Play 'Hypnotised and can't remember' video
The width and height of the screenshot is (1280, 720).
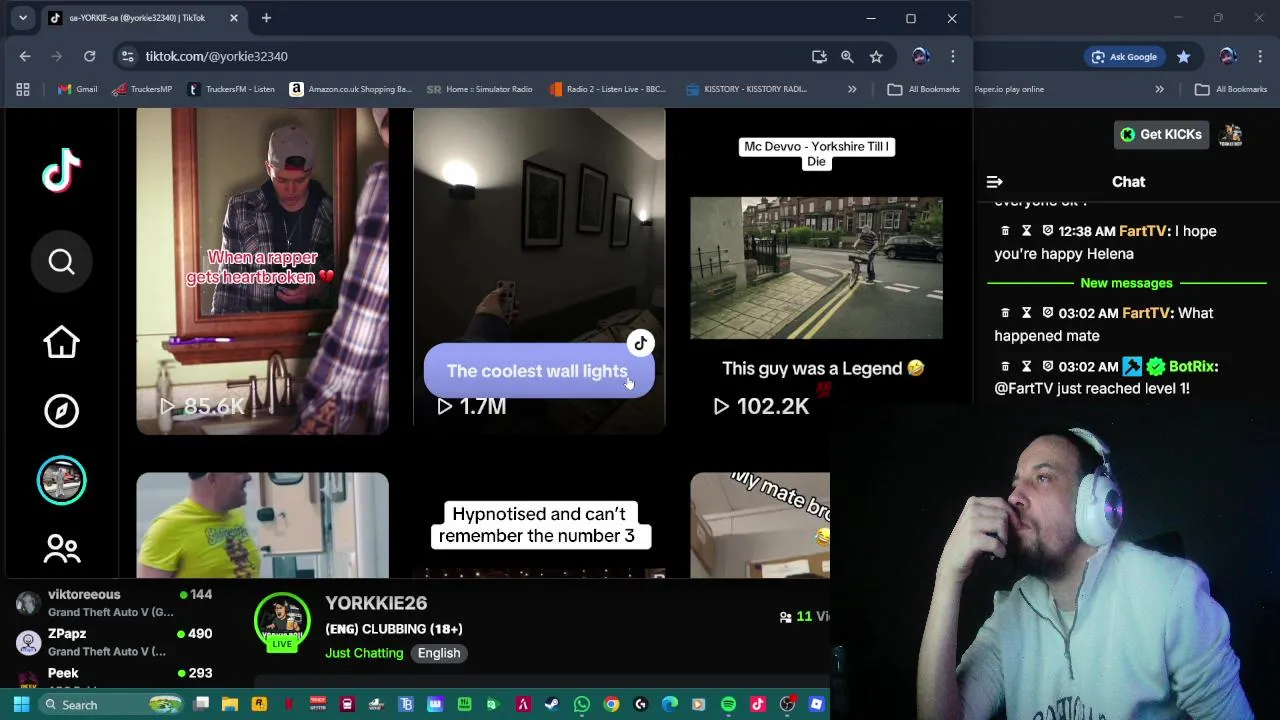tap(539, 525)
